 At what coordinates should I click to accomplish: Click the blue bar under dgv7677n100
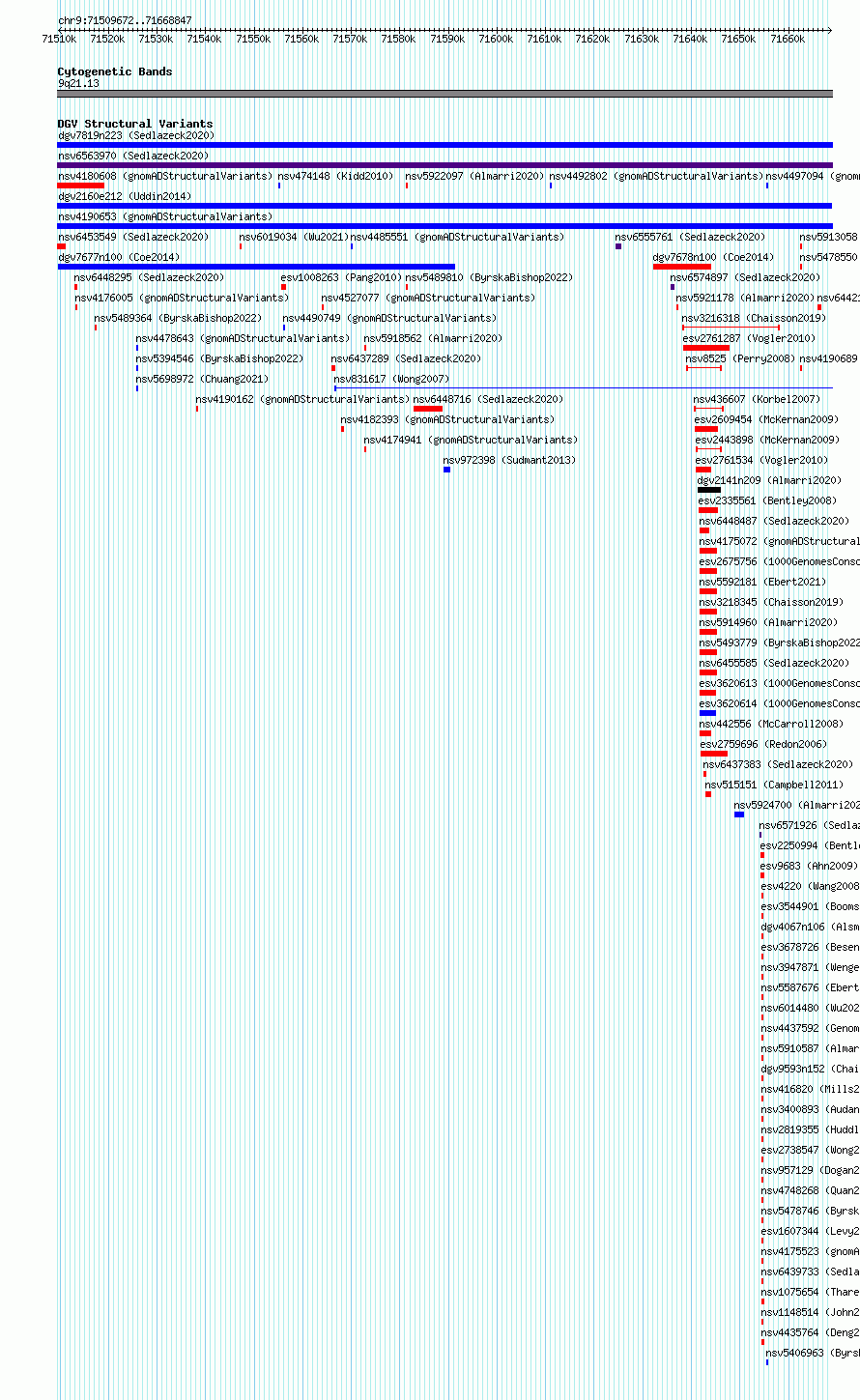(x=256, y=267)
